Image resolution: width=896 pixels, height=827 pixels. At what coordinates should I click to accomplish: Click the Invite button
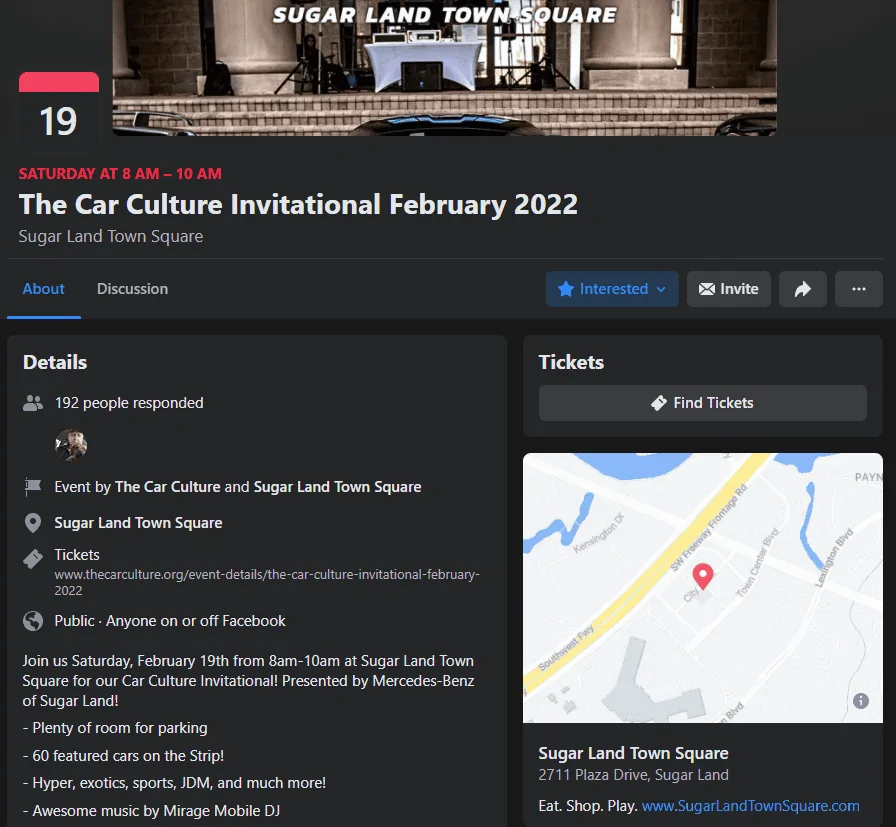(729, 289)
